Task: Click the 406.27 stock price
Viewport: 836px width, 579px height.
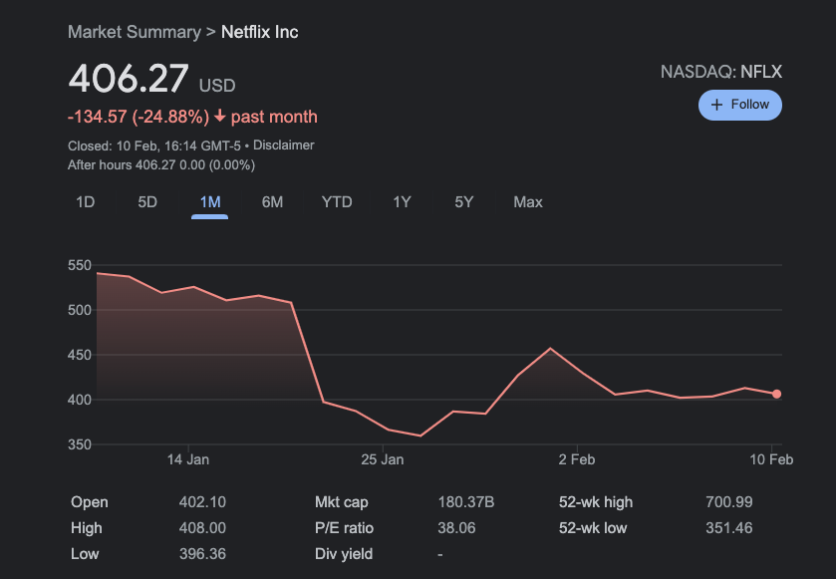Action: (x=128, y=78)
